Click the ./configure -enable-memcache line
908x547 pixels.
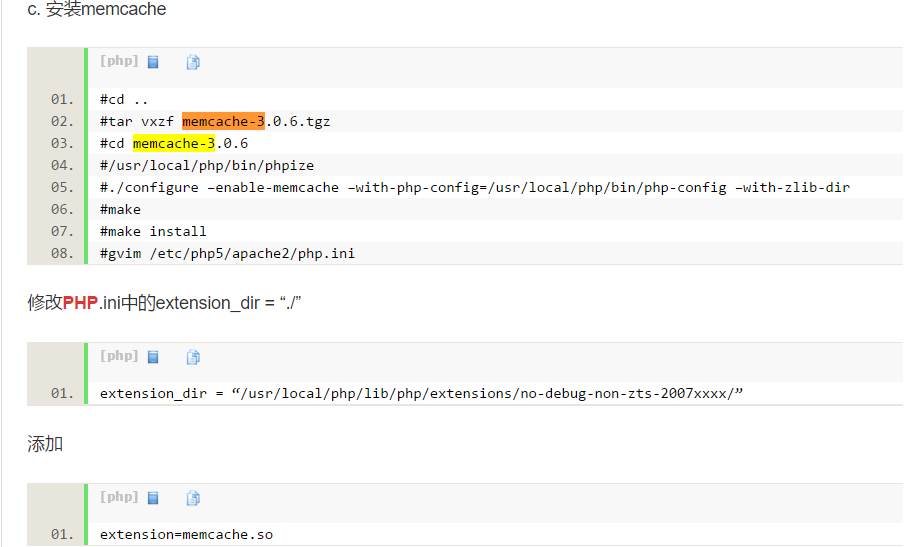(x=475, y=188)
